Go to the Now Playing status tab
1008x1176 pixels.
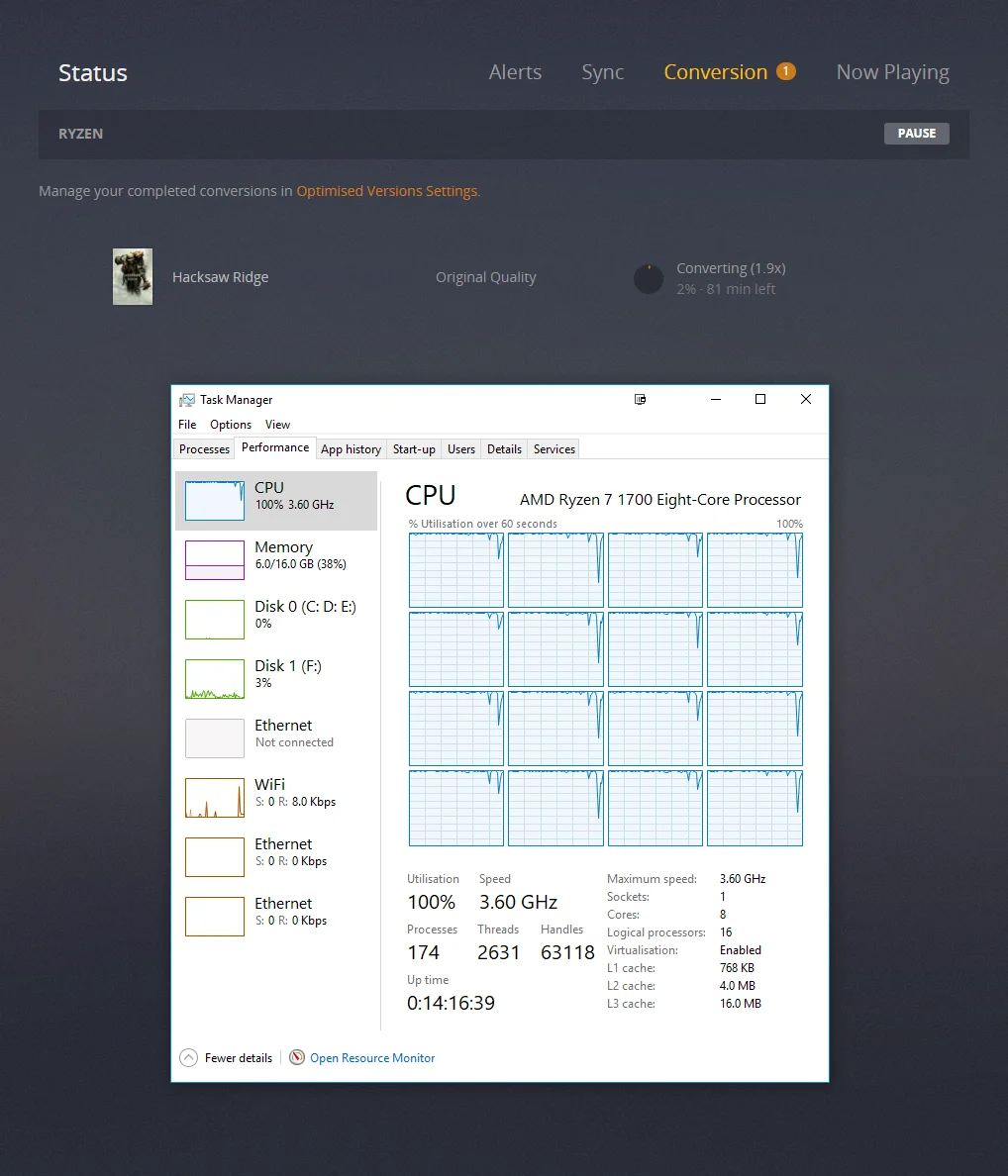[892, 72]
